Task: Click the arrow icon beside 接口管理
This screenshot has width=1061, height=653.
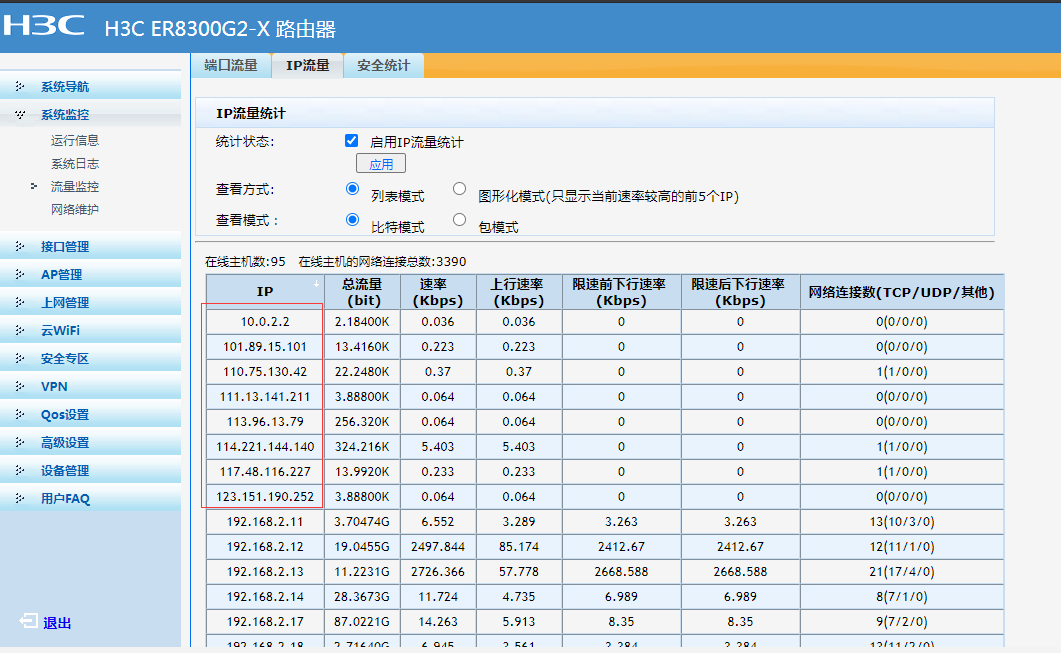Action: coord(20,246)
